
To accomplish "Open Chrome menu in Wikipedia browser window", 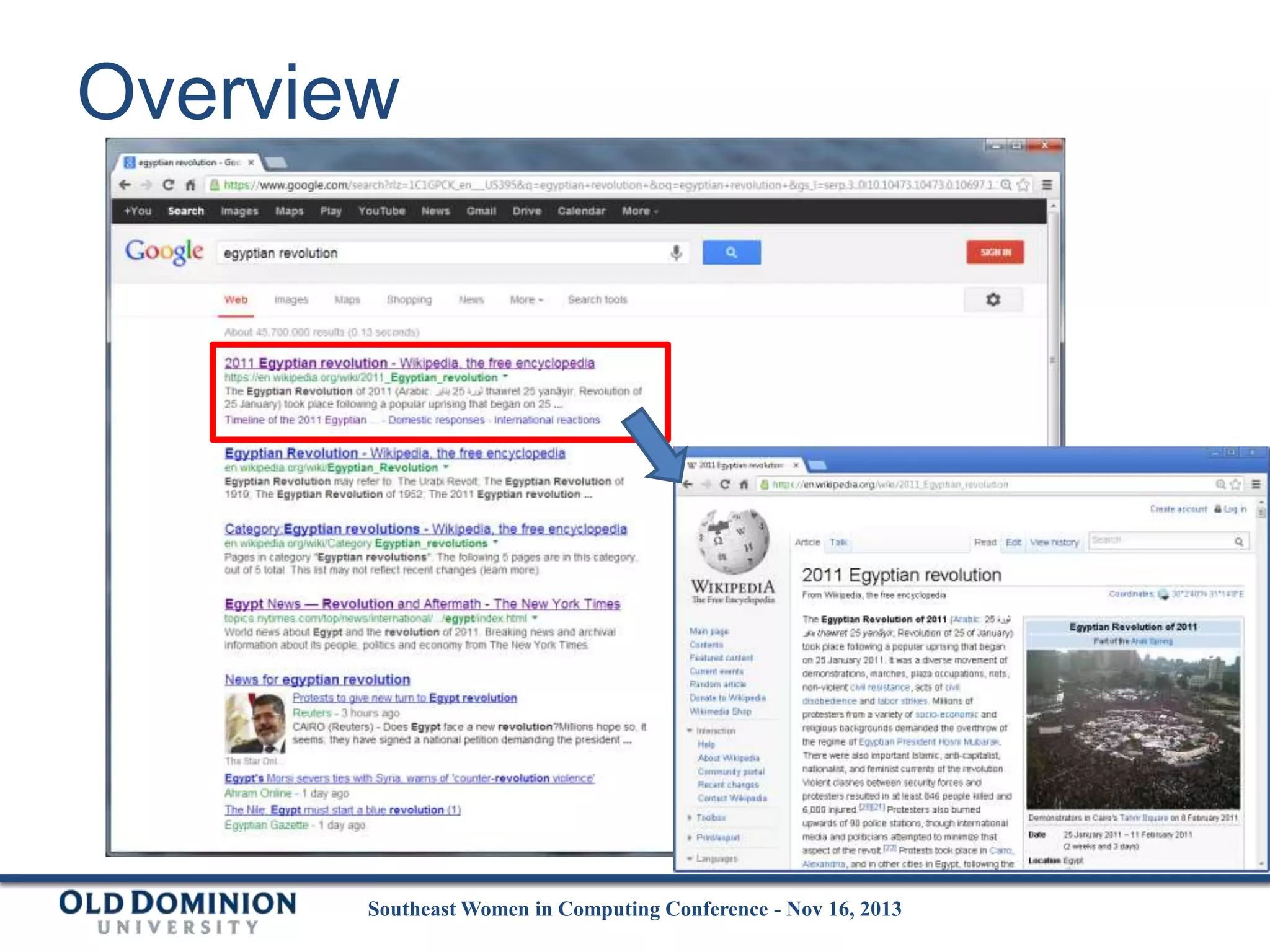I will (x=1256, y=484).
